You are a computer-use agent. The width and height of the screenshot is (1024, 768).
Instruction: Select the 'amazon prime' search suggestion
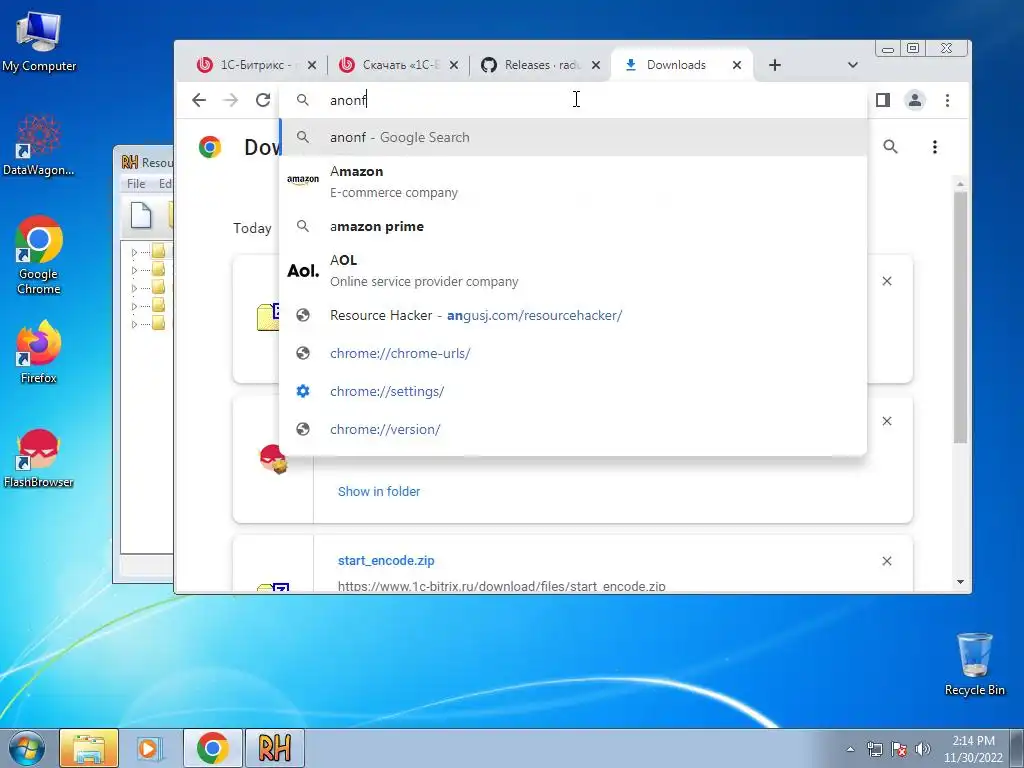click(573, 226)
